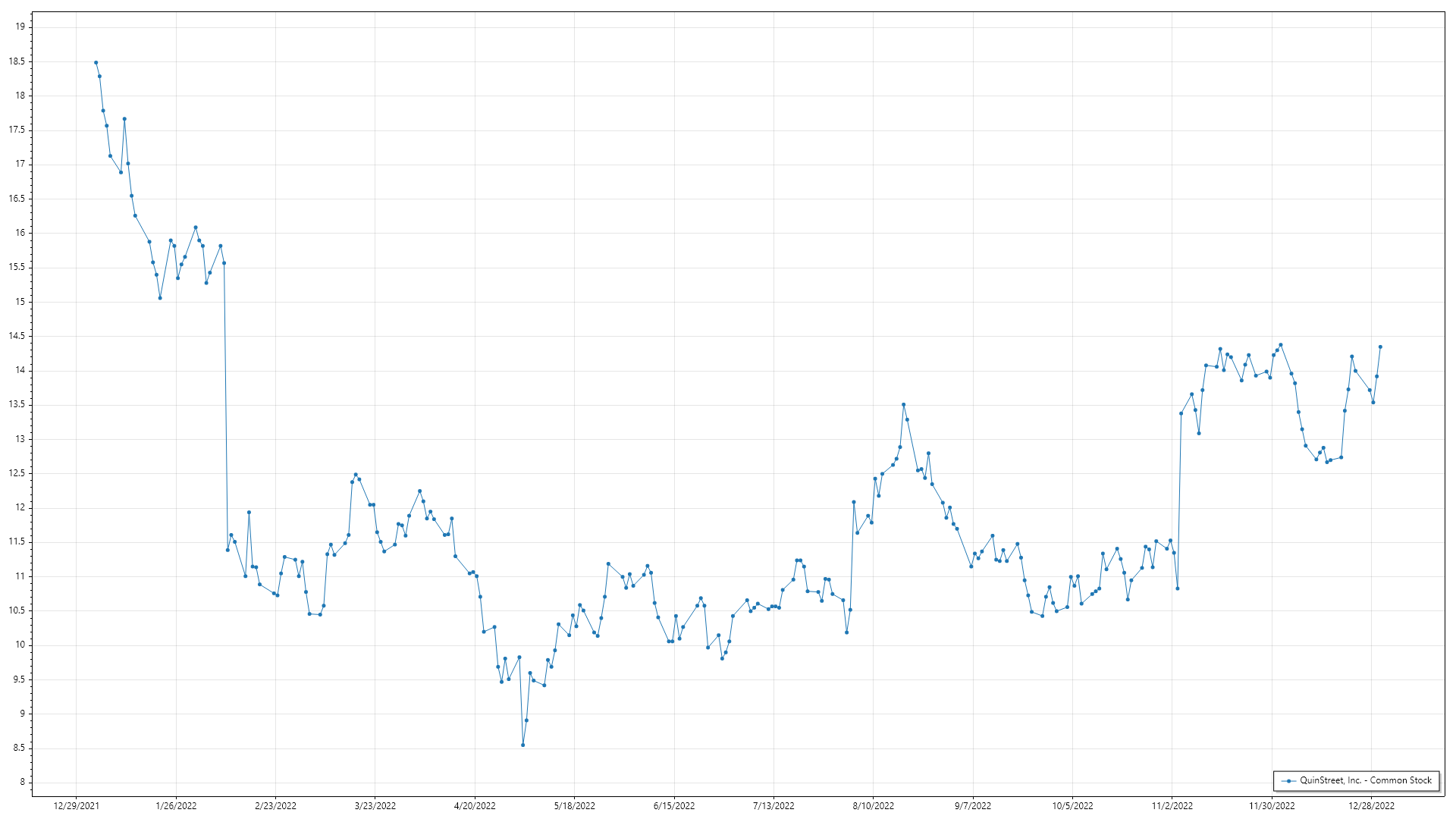The width and height of the screenshot is (1456, 819).
Task: Click the 8 y-axis label
Action: (23, 782)
